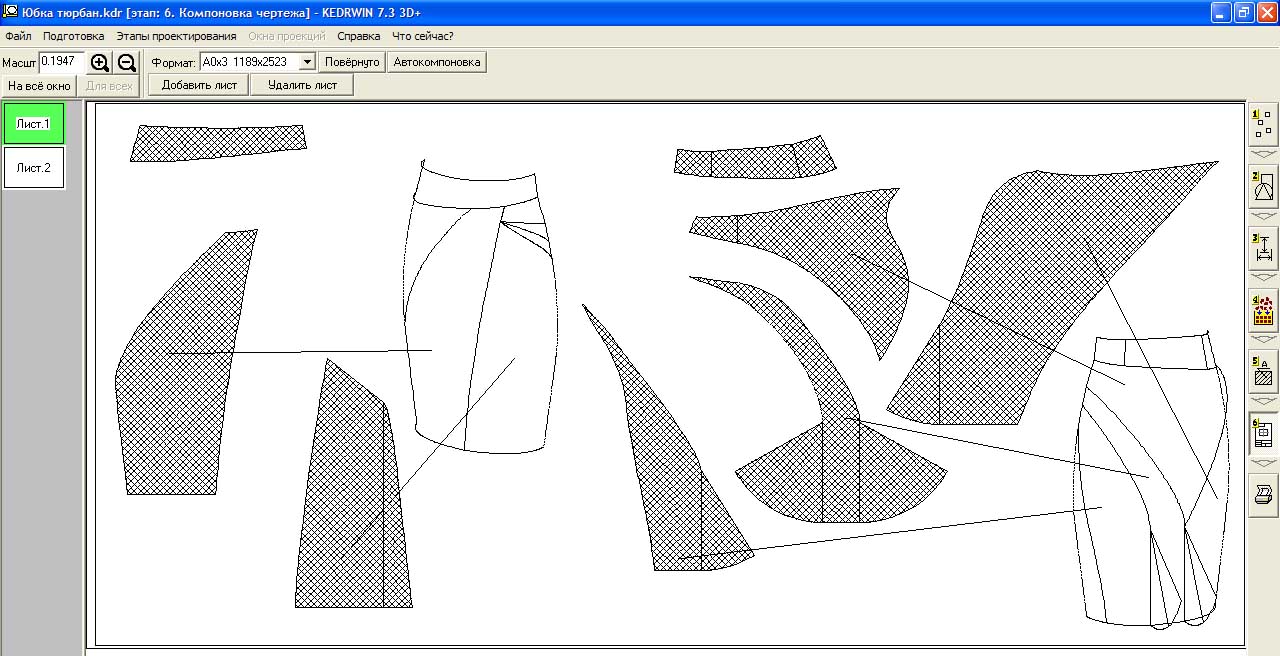Toggle the Повёрнуто rotated format button
1280x656 pixels.
pyautogui.click(x=352, y=62)
